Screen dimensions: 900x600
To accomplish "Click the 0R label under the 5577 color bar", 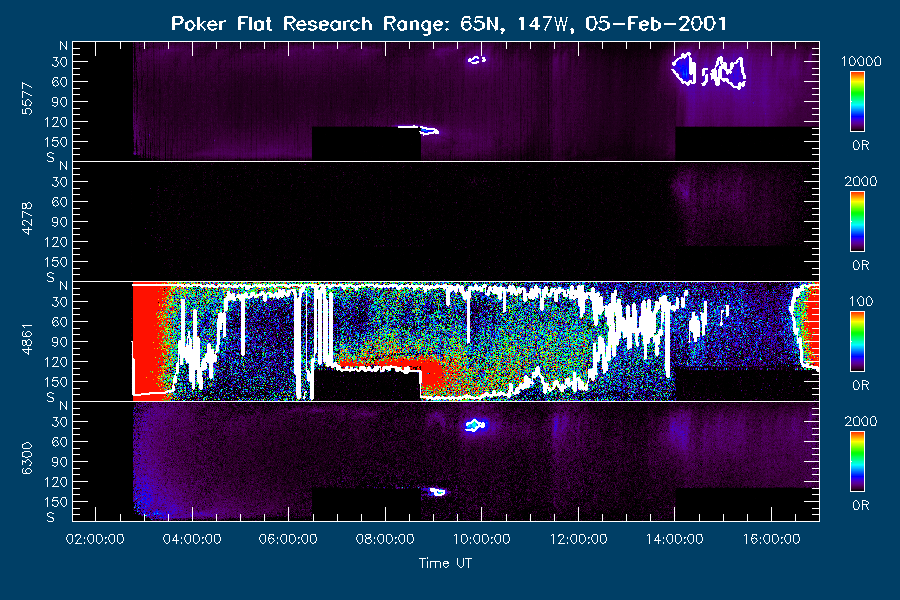I will [x=861, y=145].
